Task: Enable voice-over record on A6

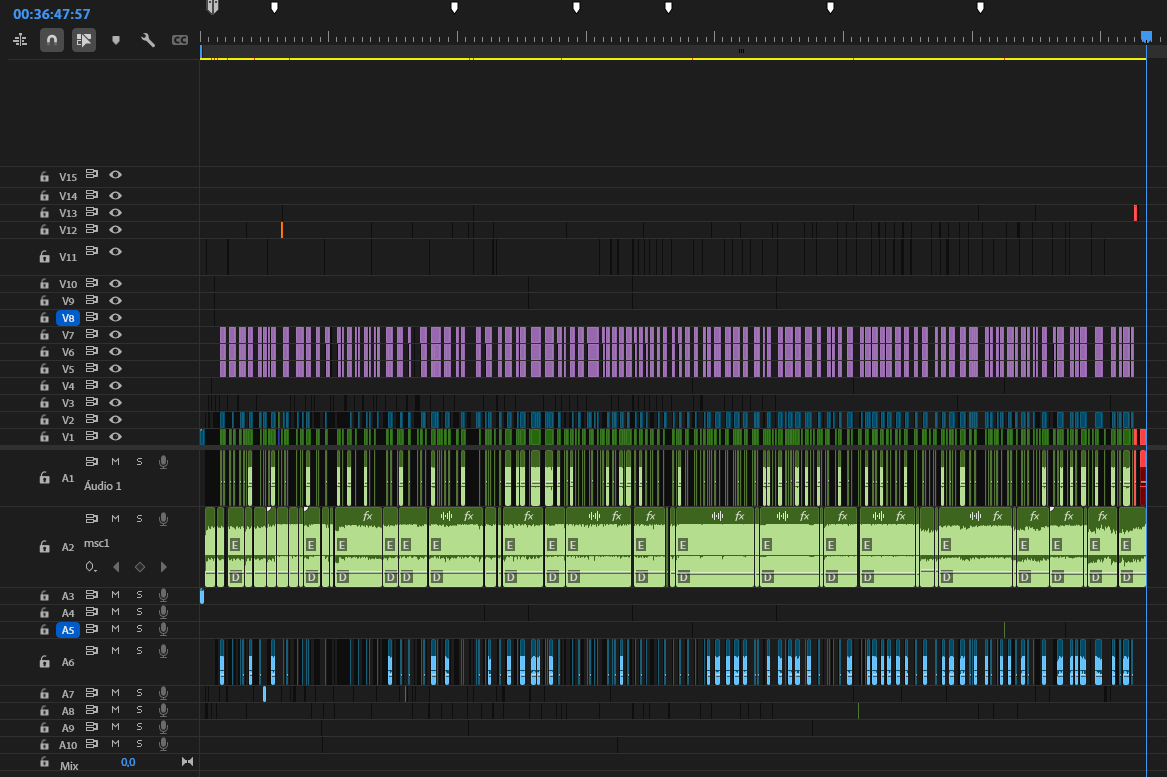Action: (163, 651)
